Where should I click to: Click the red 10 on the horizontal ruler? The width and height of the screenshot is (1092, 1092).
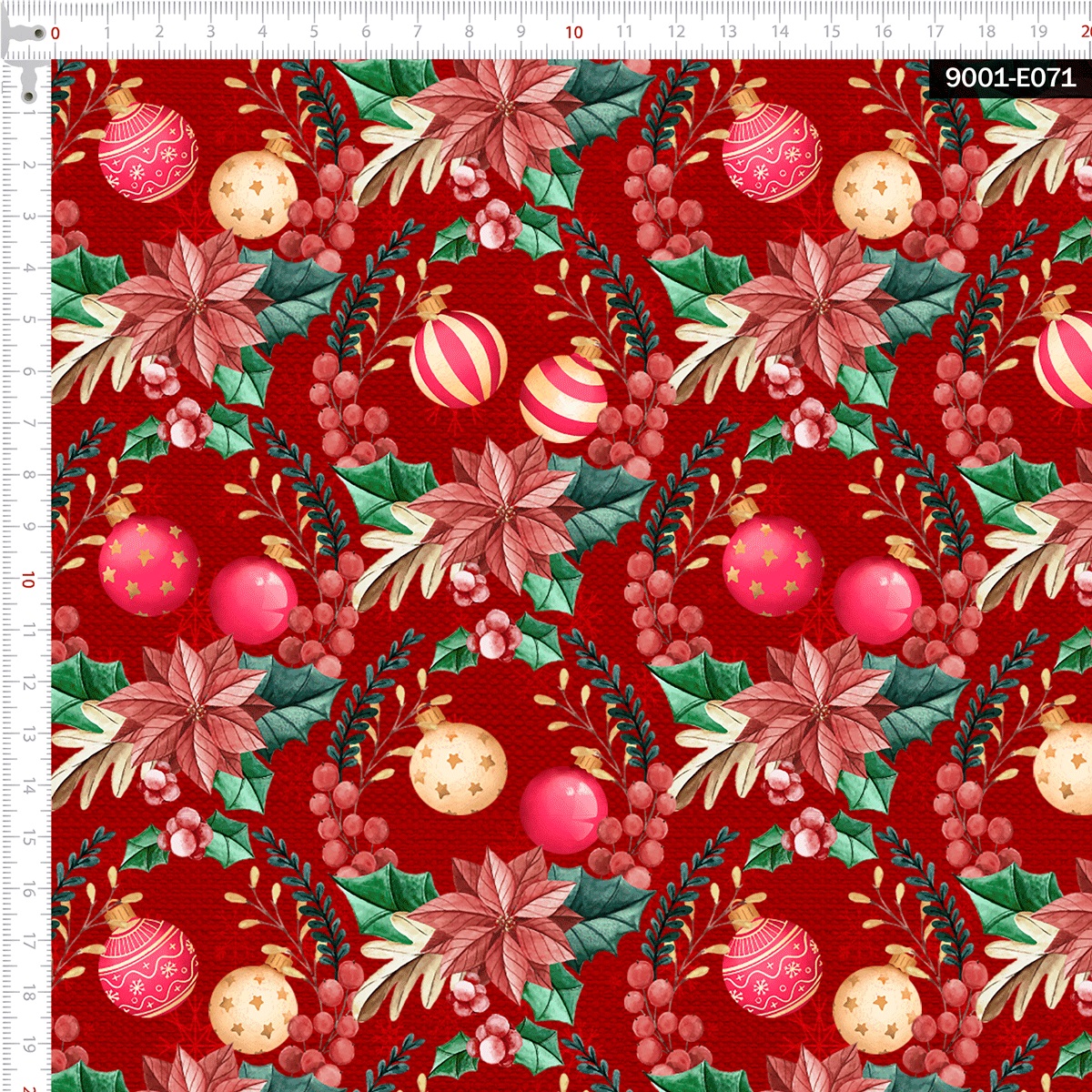coord(573,32)
